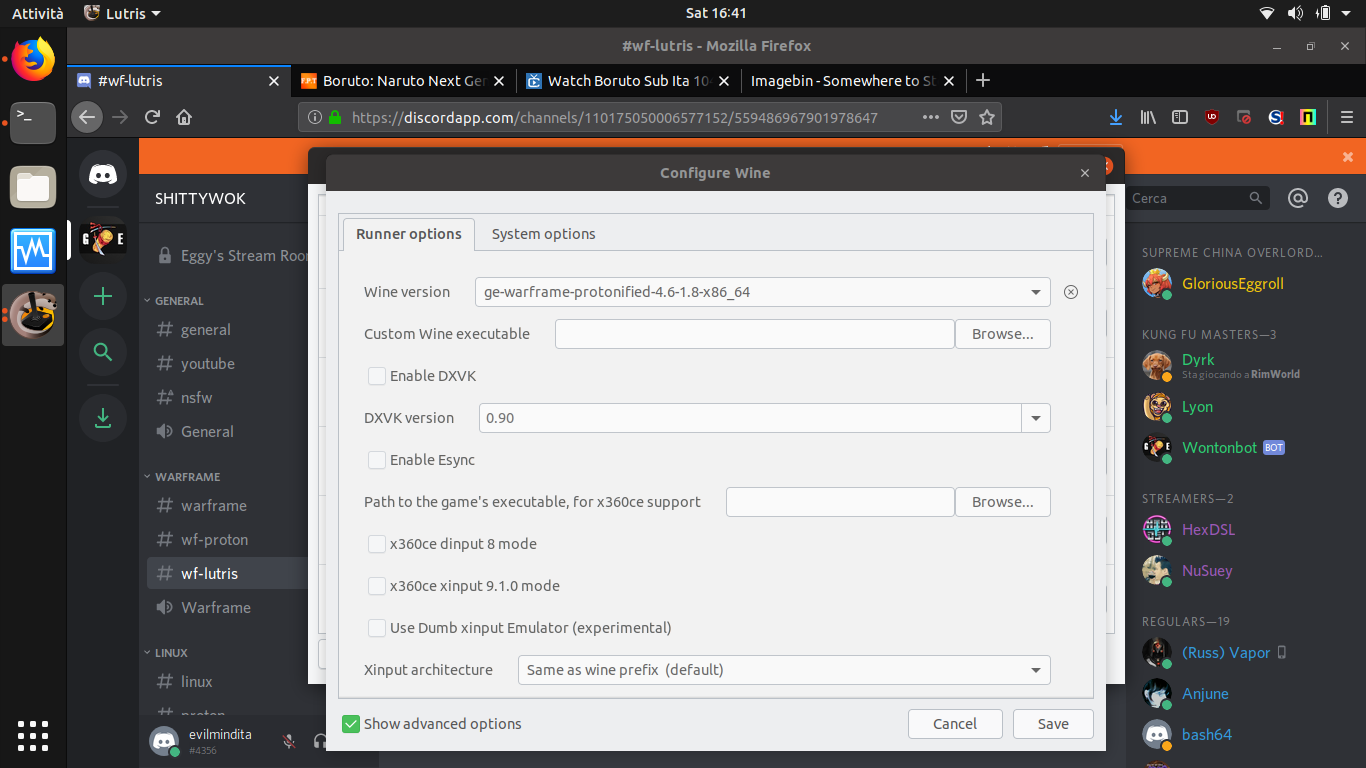Reload the page in Firefox
1366x768 pixels.
point(153,117)
